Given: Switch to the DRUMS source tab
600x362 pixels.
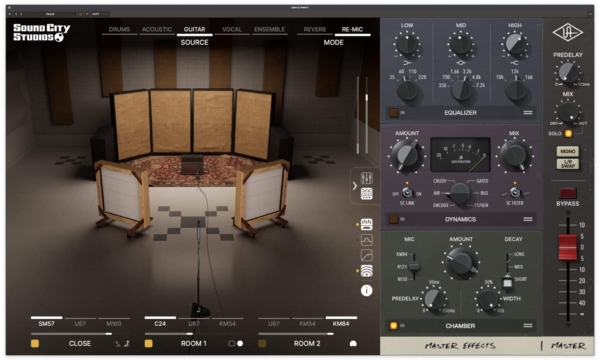Looking at the screenshot, I should pyautogui.click(x=119, y=29).
